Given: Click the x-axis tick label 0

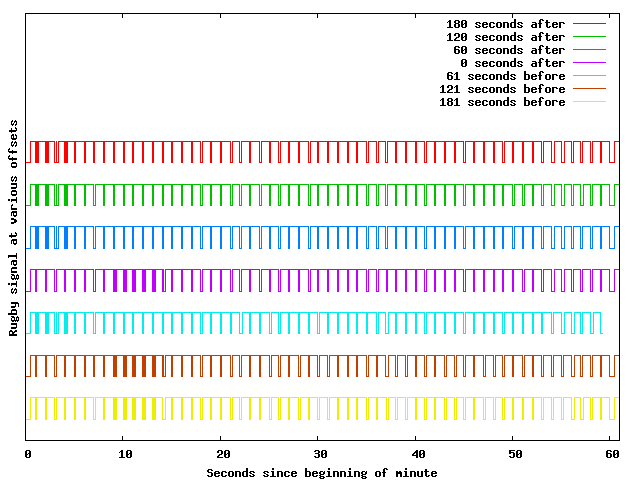Looking at the screenshot, I should click(27, 453).
